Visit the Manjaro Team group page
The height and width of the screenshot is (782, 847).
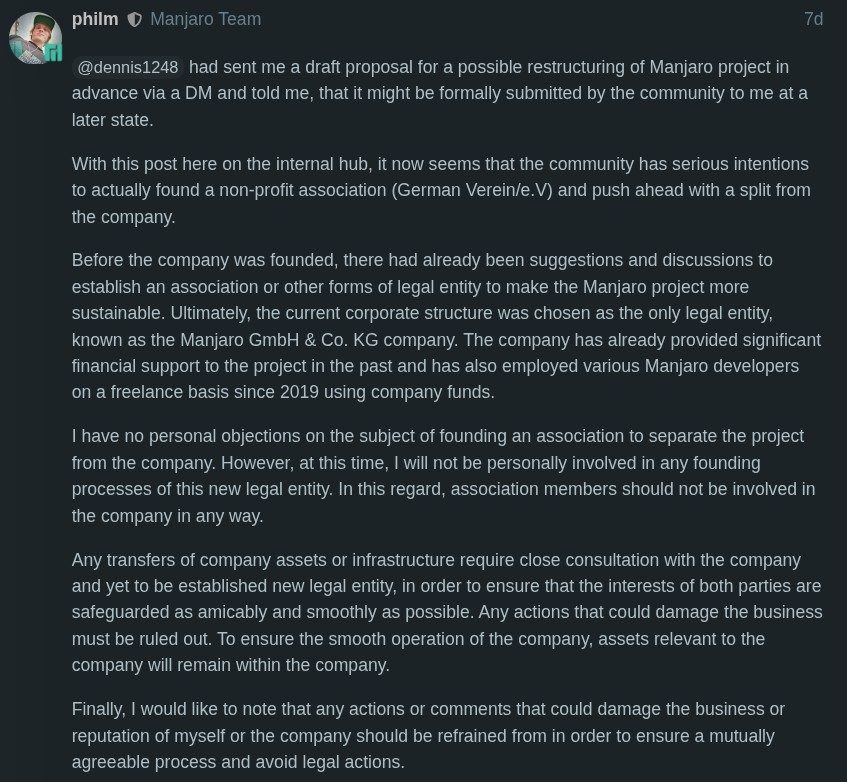(x=205, y=18)
